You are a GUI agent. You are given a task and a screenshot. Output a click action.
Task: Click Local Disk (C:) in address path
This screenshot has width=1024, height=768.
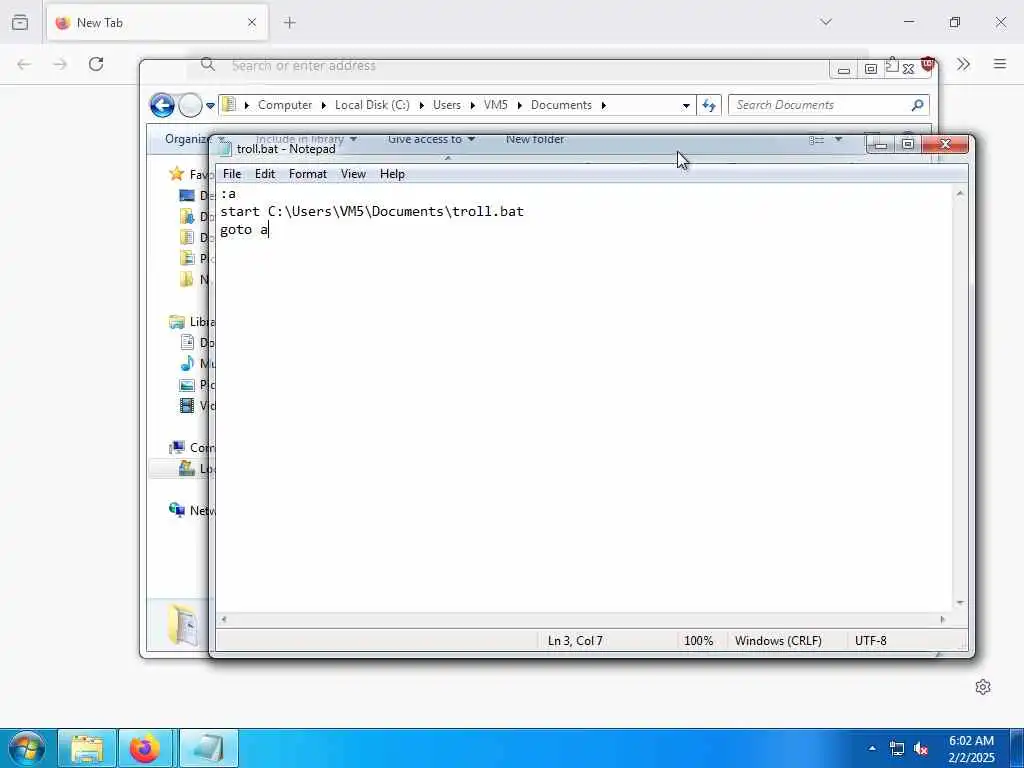(x=372, y=105)
